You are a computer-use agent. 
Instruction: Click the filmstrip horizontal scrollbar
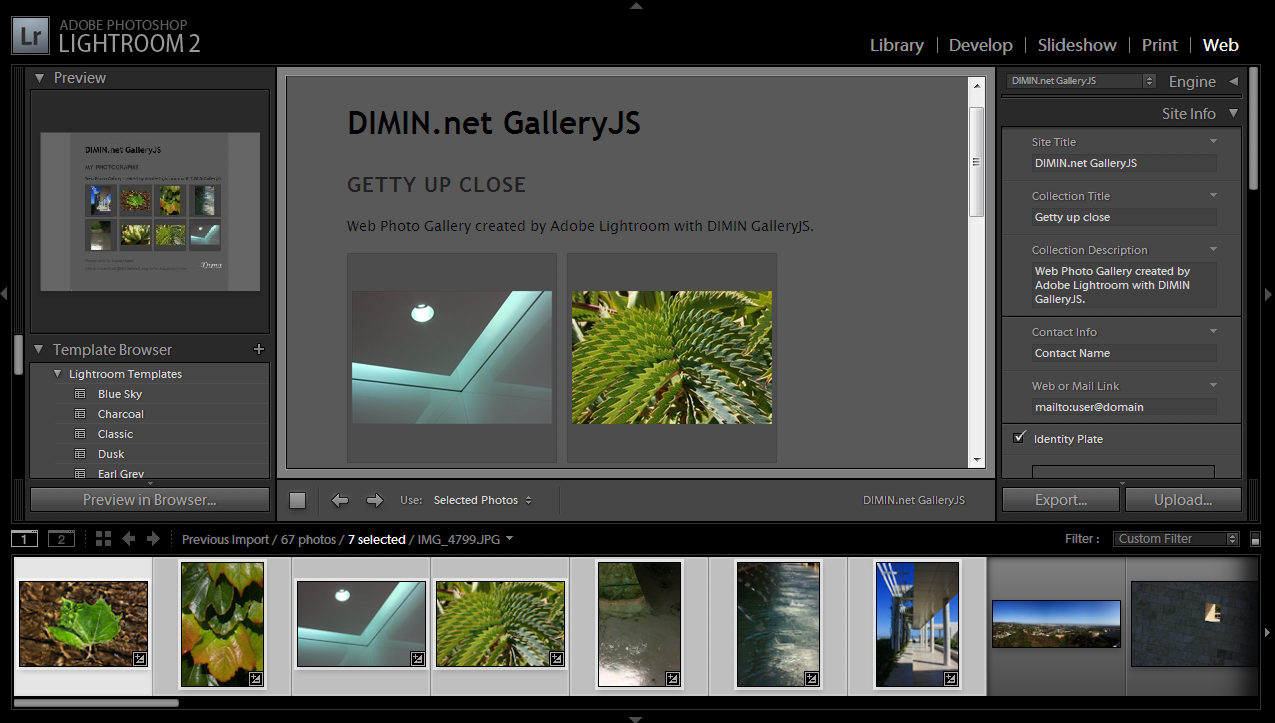tap(96, 703)
